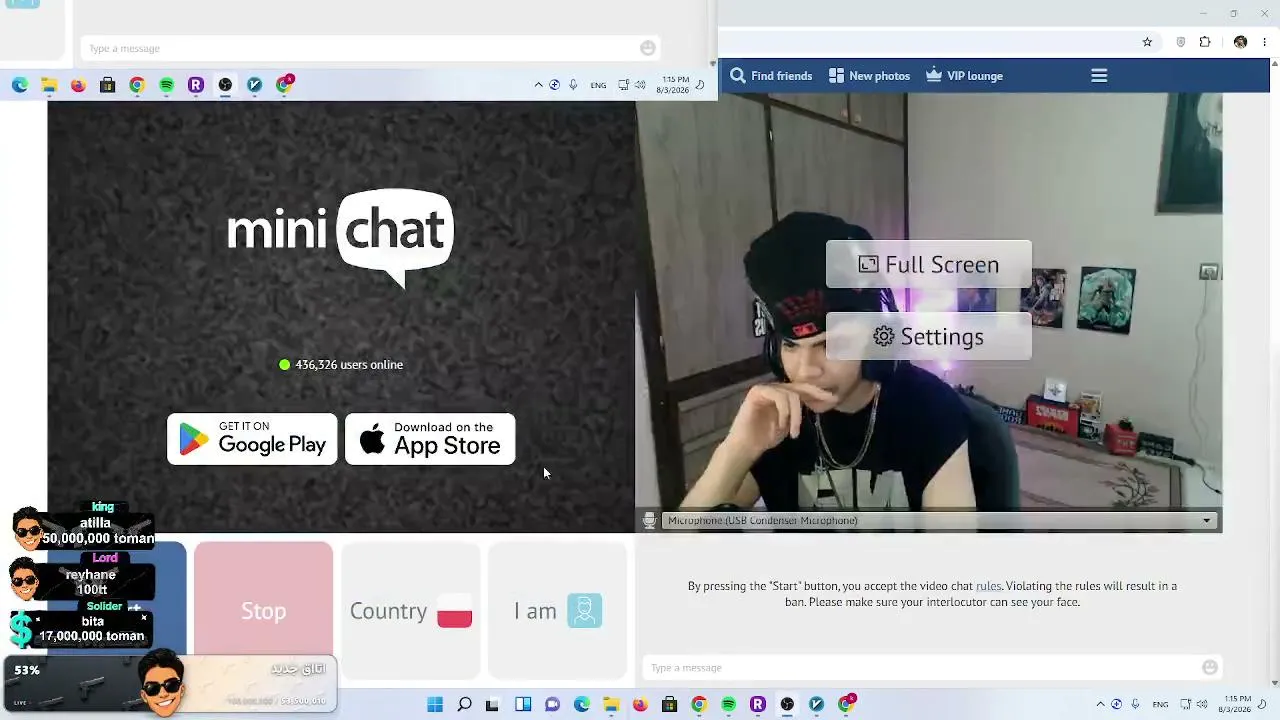The image size is (1280, 720).
Task: Switch to Spotify in the bottom taskbar
Action: 729,704
